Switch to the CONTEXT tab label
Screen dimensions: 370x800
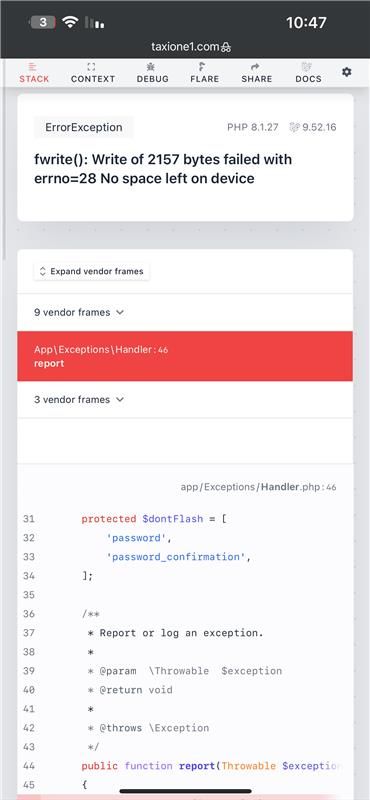click(93, 79)
